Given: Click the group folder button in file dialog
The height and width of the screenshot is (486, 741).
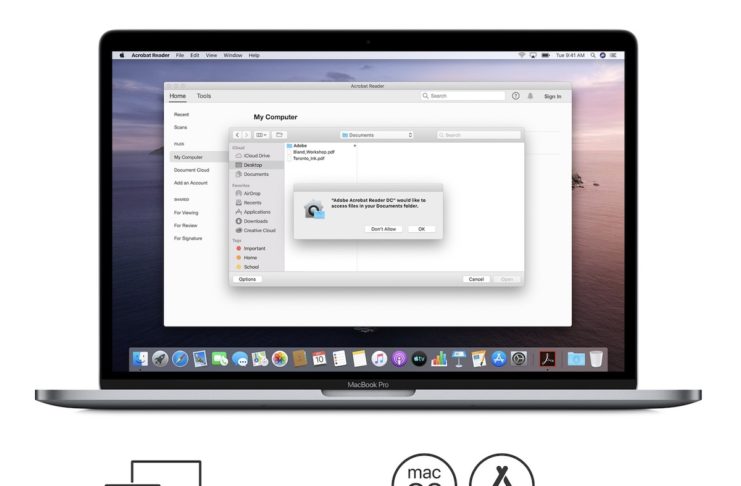Looking at the screenshot, I should (279, 135).
